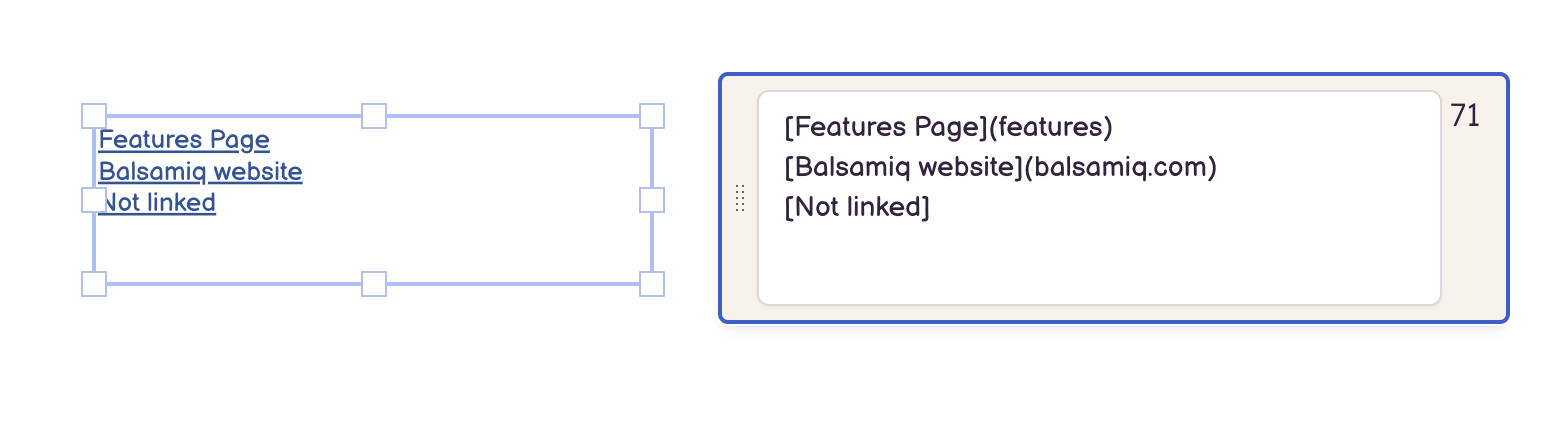Open the Balsamiq website link
This screenshot has height=440, width=1566.
(x=200, y=171)
